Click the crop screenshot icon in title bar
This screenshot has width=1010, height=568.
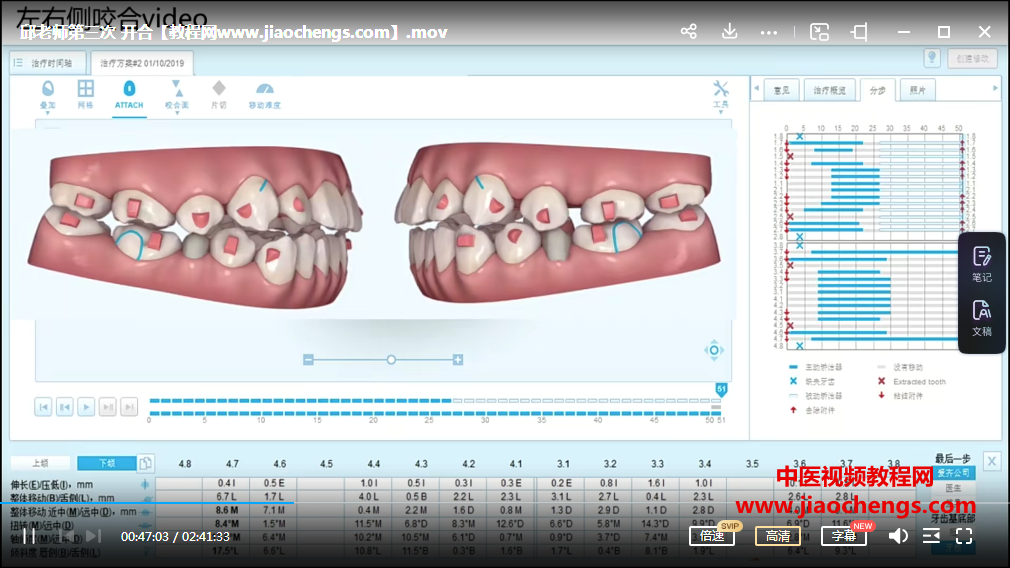pyautogui.click(x=859, y=32)
